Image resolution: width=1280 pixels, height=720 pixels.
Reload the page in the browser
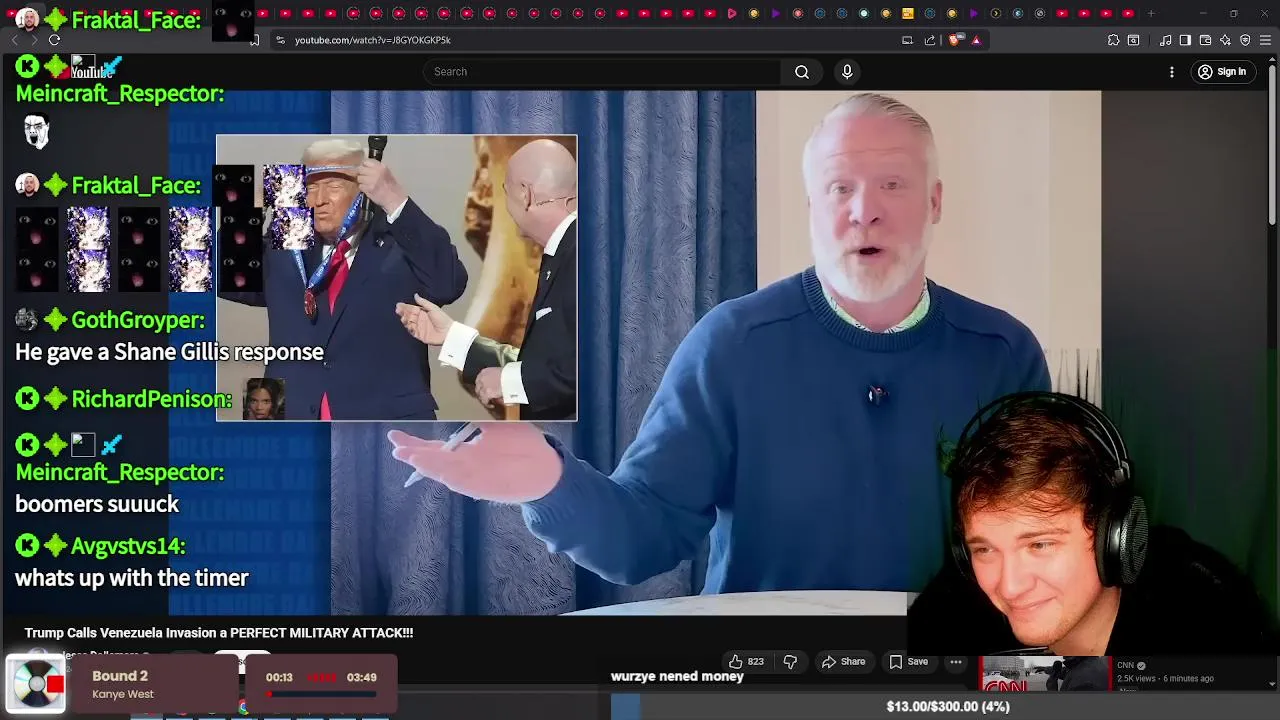(x=54, y=40)
